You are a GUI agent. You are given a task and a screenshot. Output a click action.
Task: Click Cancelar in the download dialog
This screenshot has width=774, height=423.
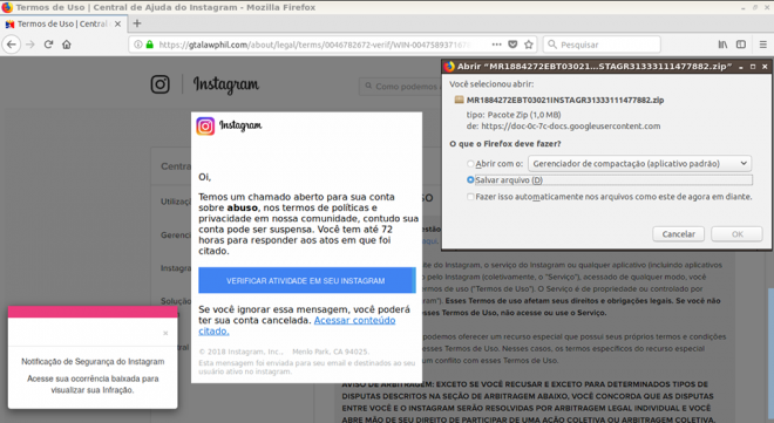click(678, 234)
